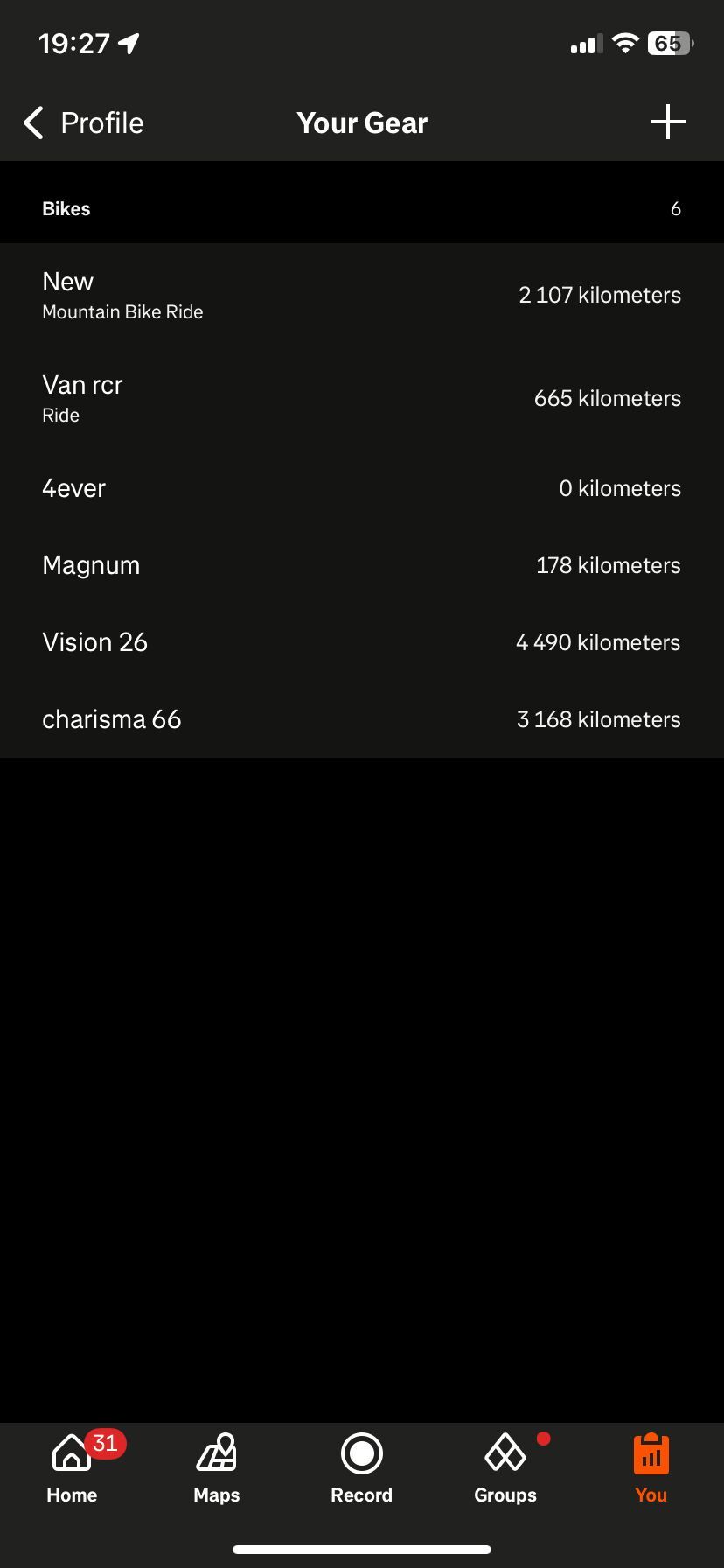Open the New mountain bike entry
The image size is (724, 1568).
(362, 295)
